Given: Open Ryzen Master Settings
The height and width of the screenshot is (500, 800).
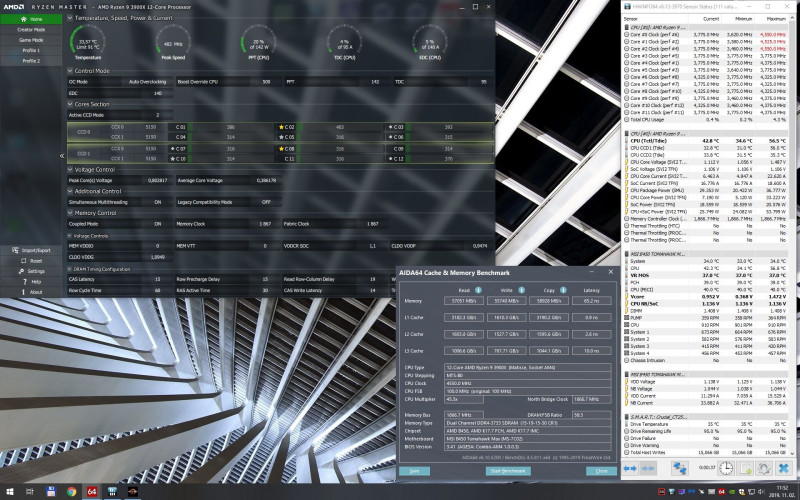Looking at the screenshot, I should pyautogui.click(x=31, y=271).
